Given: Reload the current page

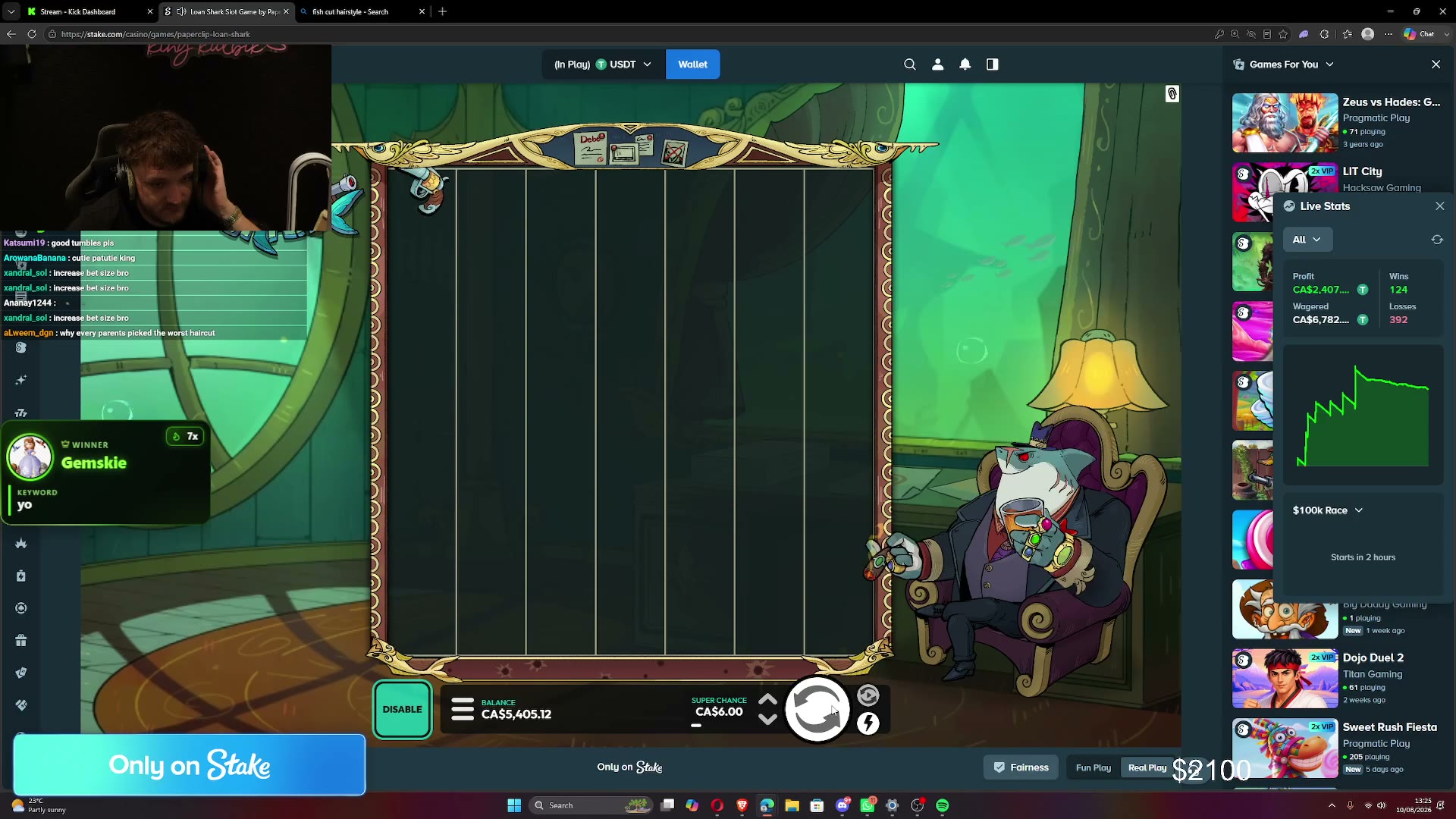Looking at the screenshot, I should point(32,34).
